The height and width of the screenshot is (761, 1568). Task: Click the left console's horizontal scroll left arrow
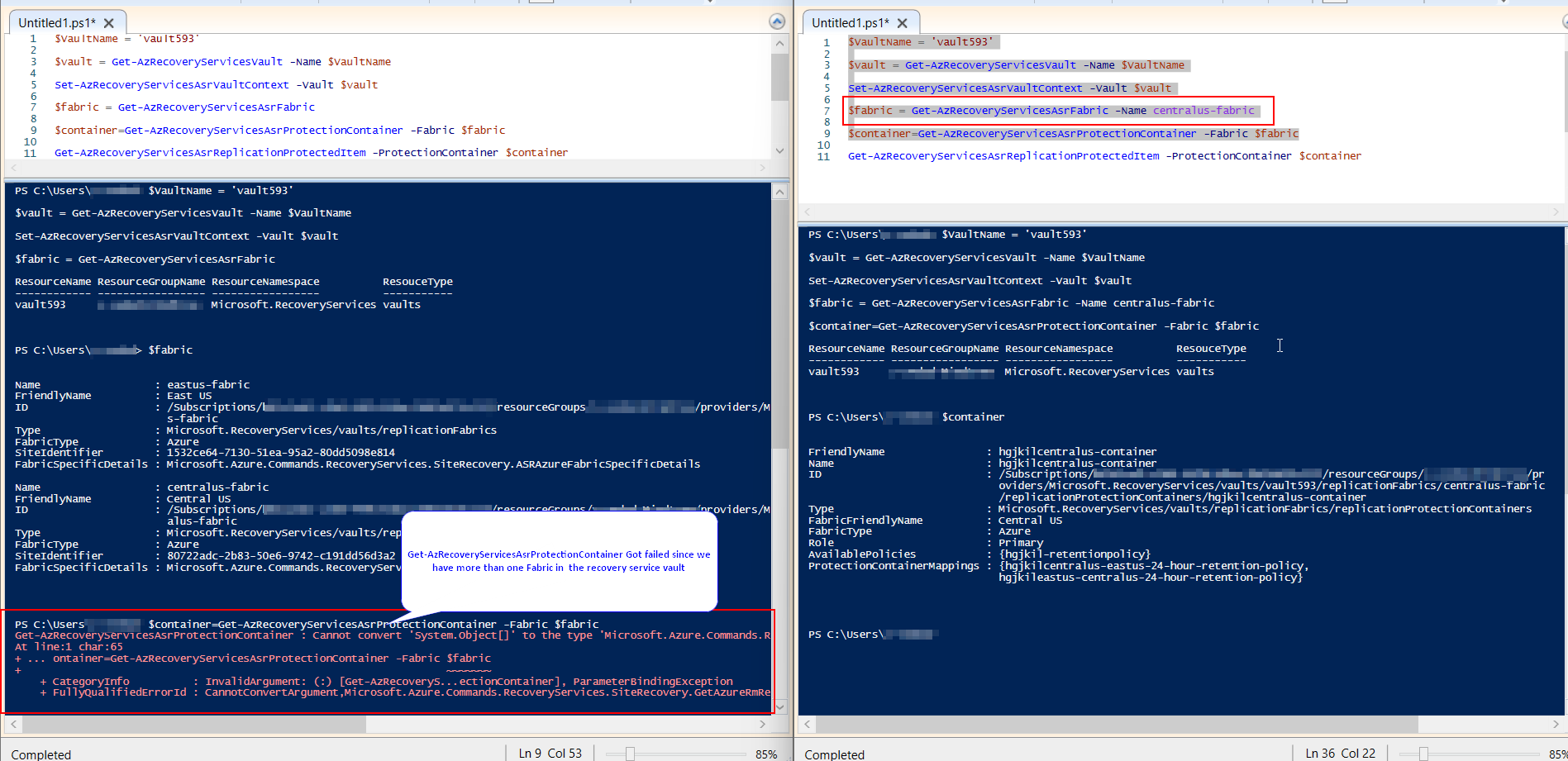(12, 724)
